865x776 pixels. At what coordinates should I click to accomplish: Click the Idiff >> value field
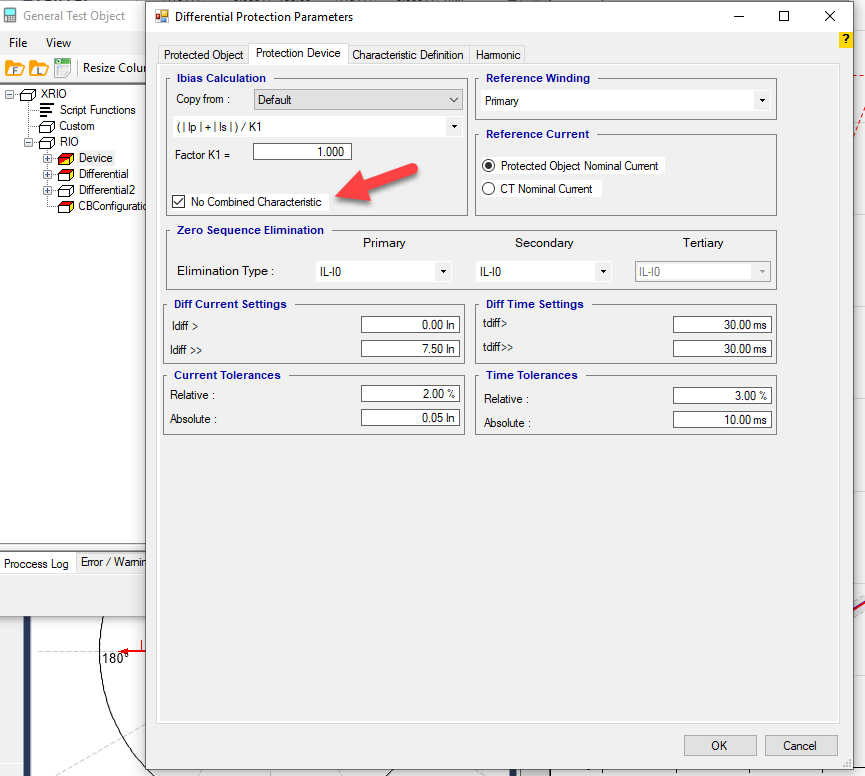(x=409, y=349)
